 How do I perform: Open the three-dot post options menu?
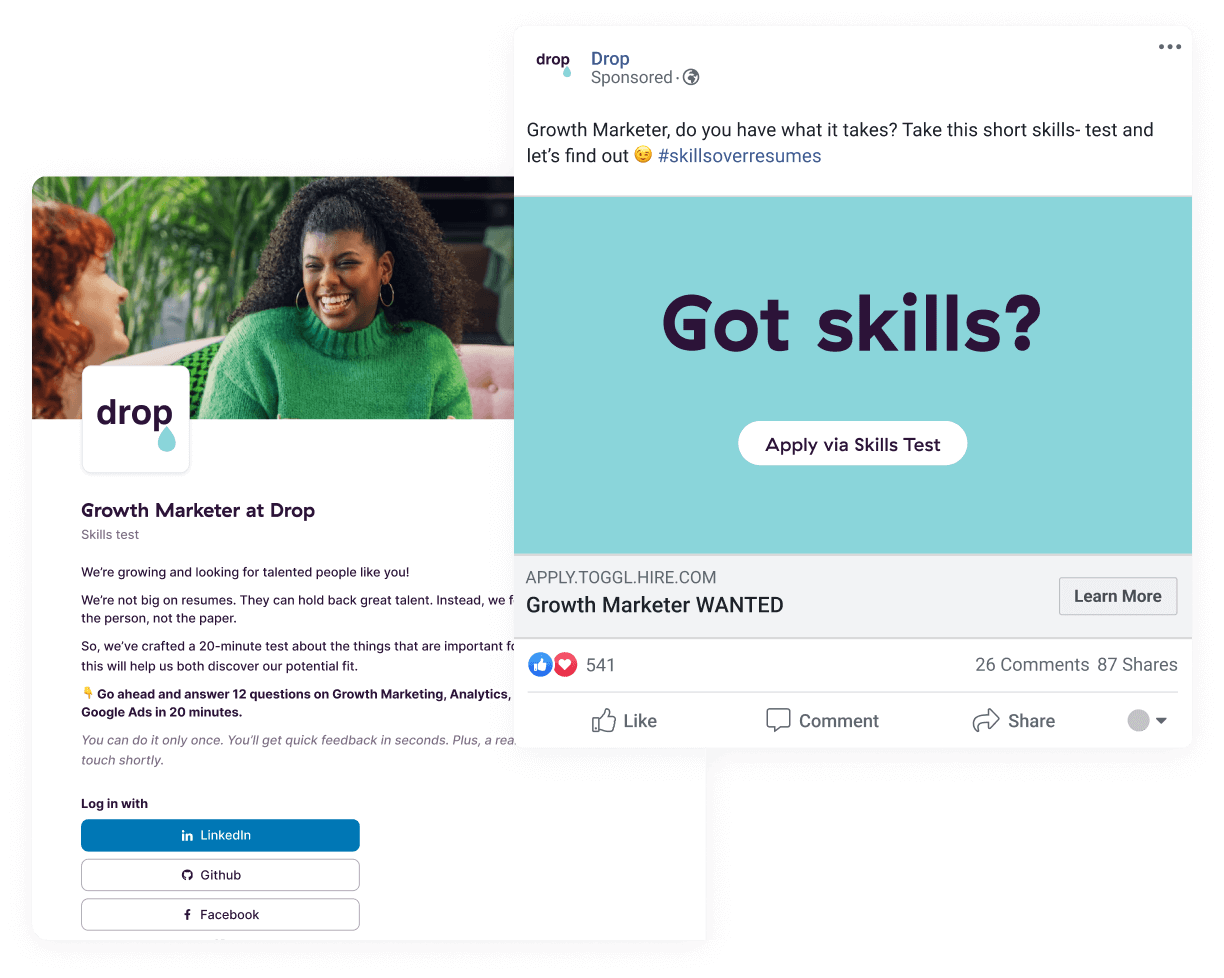point(1169,47)
